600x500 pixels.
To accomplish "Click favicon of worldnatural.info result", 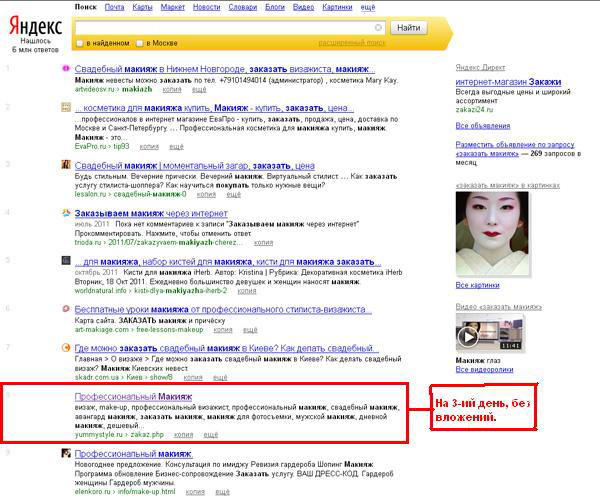I will [x=66, y=261].
